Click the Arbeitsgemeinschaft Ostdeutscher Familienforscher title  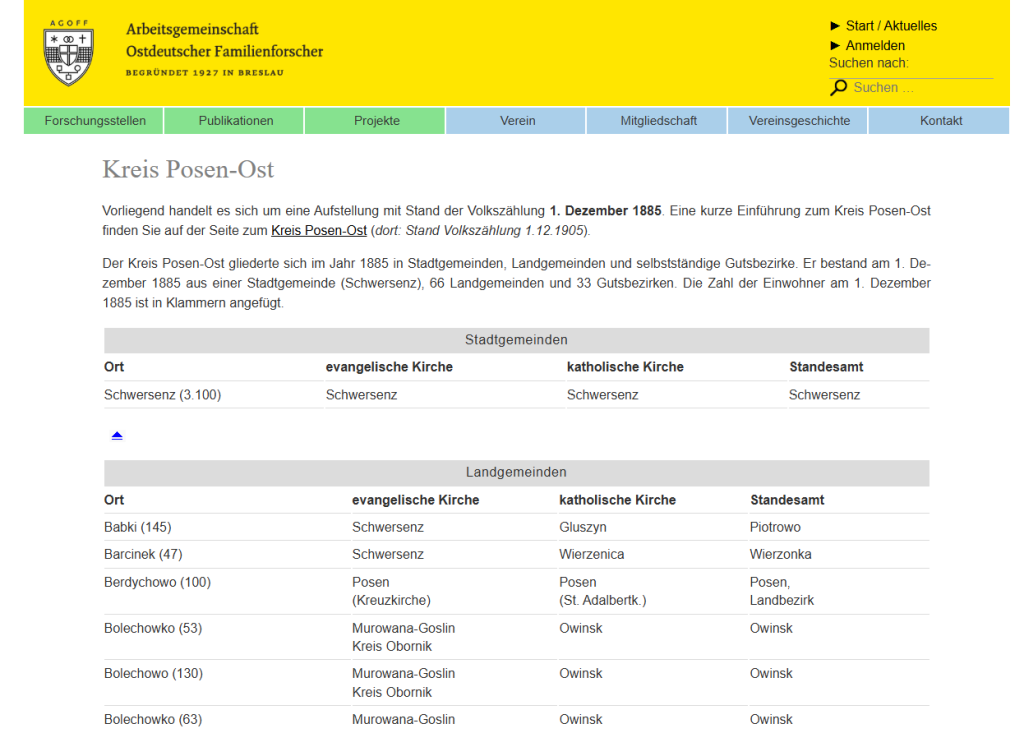coord(225,41)
